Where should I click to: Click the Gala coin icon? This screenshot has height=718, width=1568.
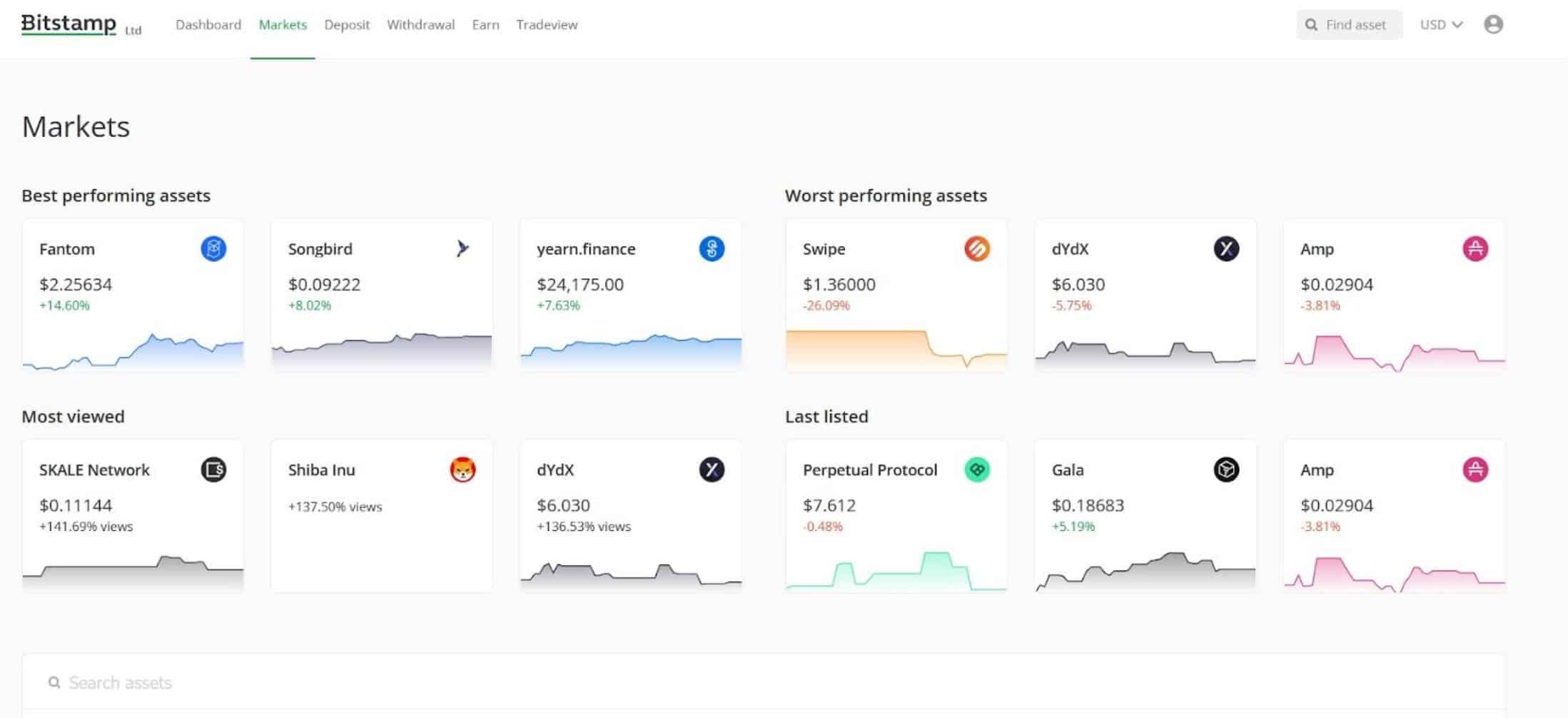1226,470
